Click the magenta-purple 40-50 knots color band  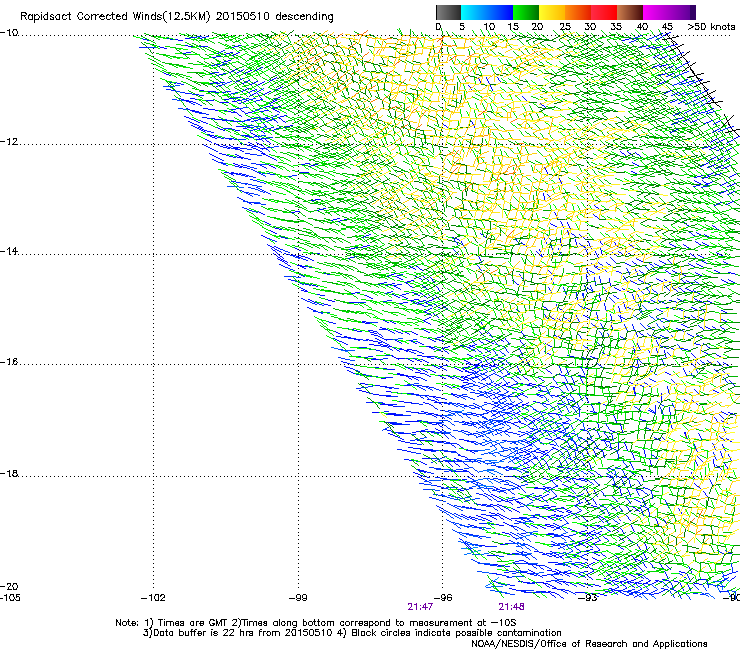[669, 12]
